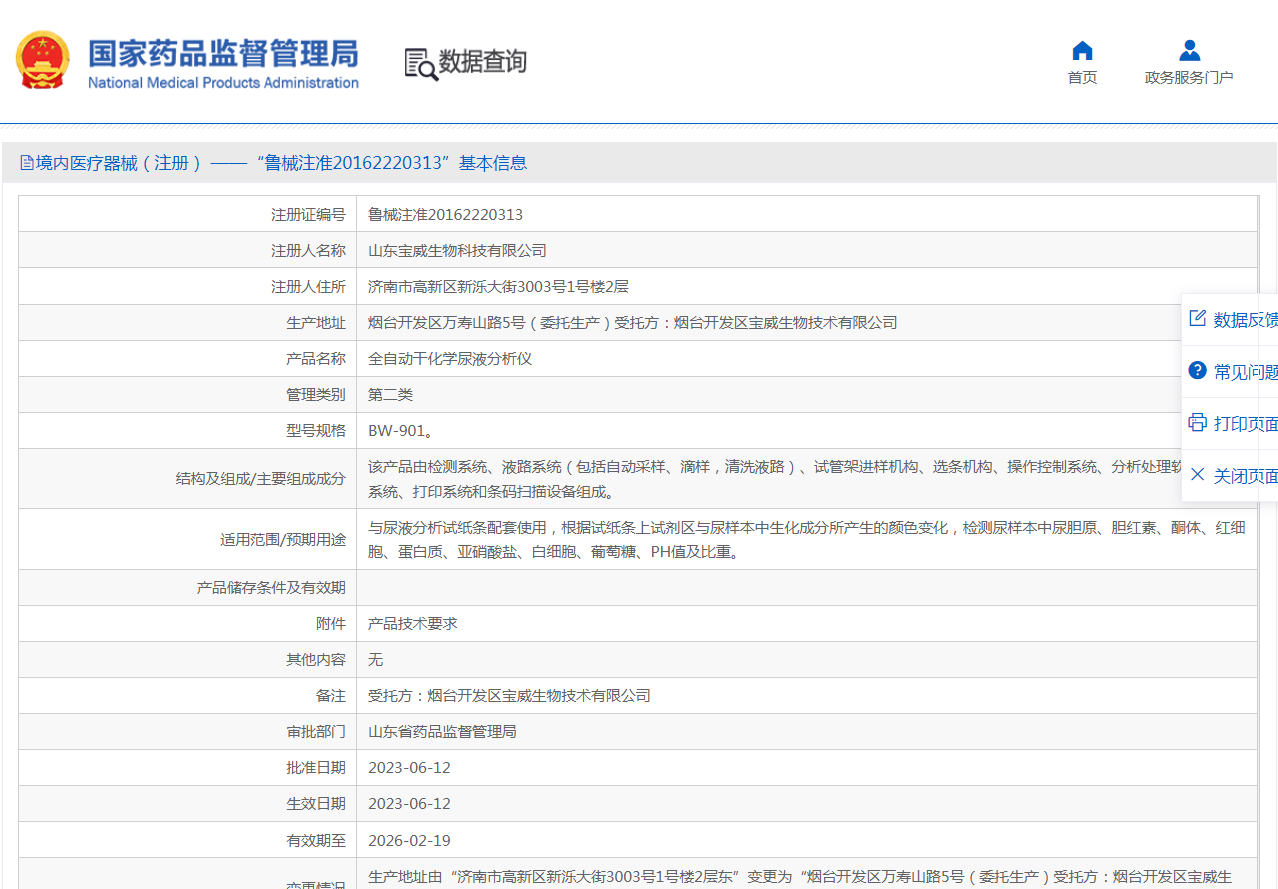1278x889 pixels.
Task: Select registrant name 山东宝威生物科技有限公司
Action: pos(457,251)
